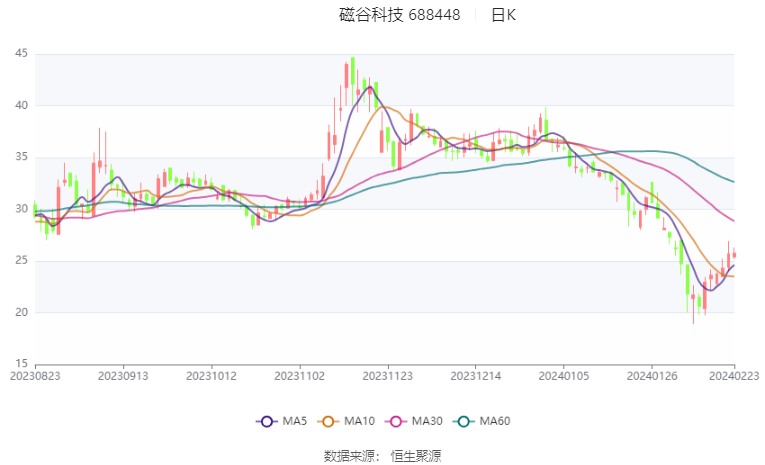Toggle the MA10 legend marker
The height and width of the screenshot is (465, 765).
[x=328, y=422]
